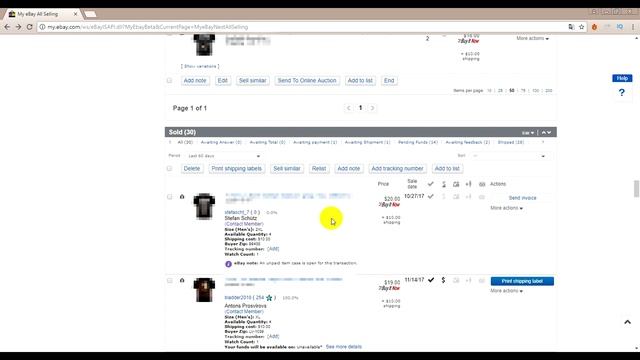Select My eBay All Selling browser tab

[x=42, y=14]
